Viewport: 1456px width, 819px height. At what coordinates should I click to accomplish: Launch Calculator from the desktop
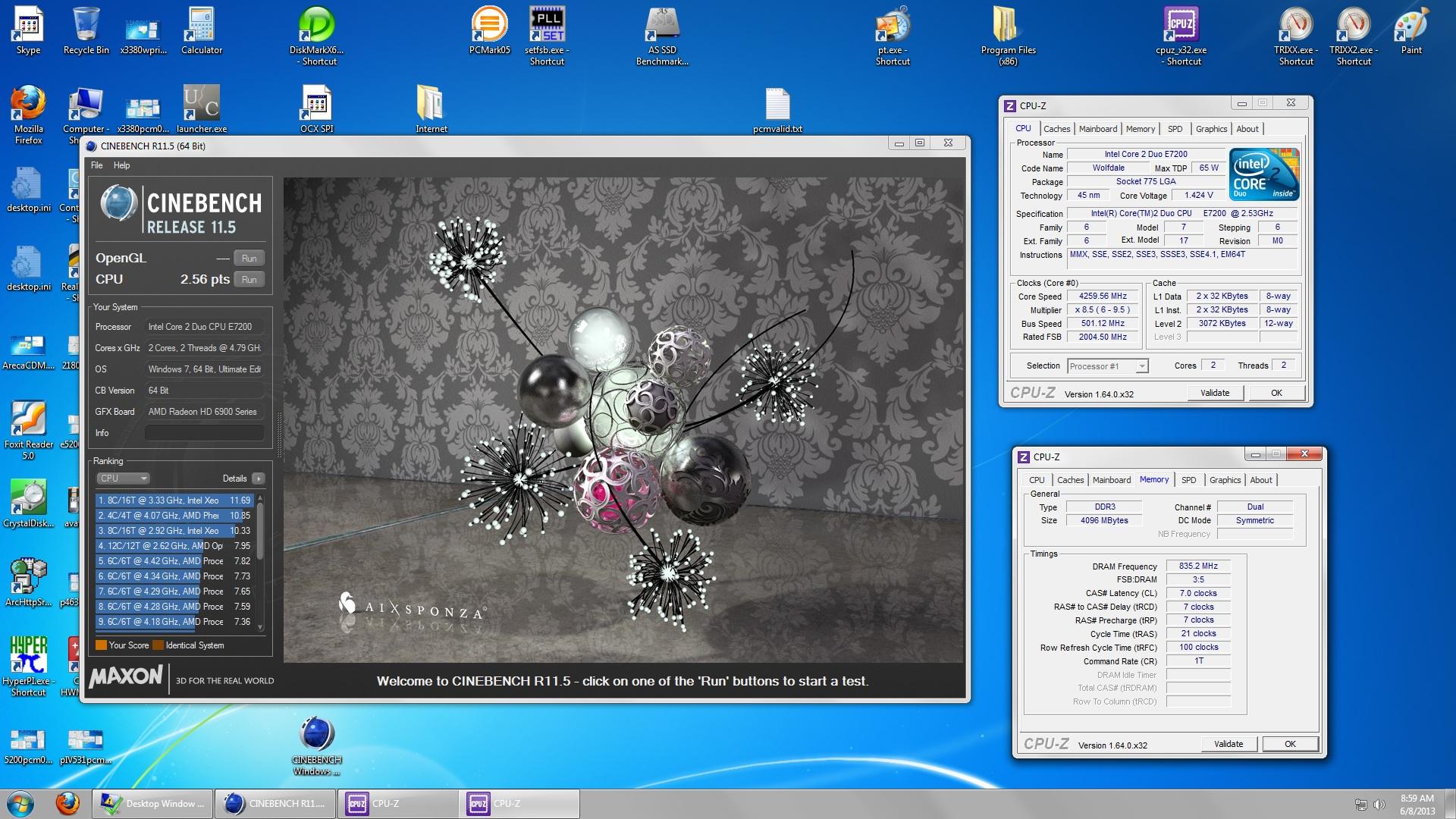pos(202,31)
